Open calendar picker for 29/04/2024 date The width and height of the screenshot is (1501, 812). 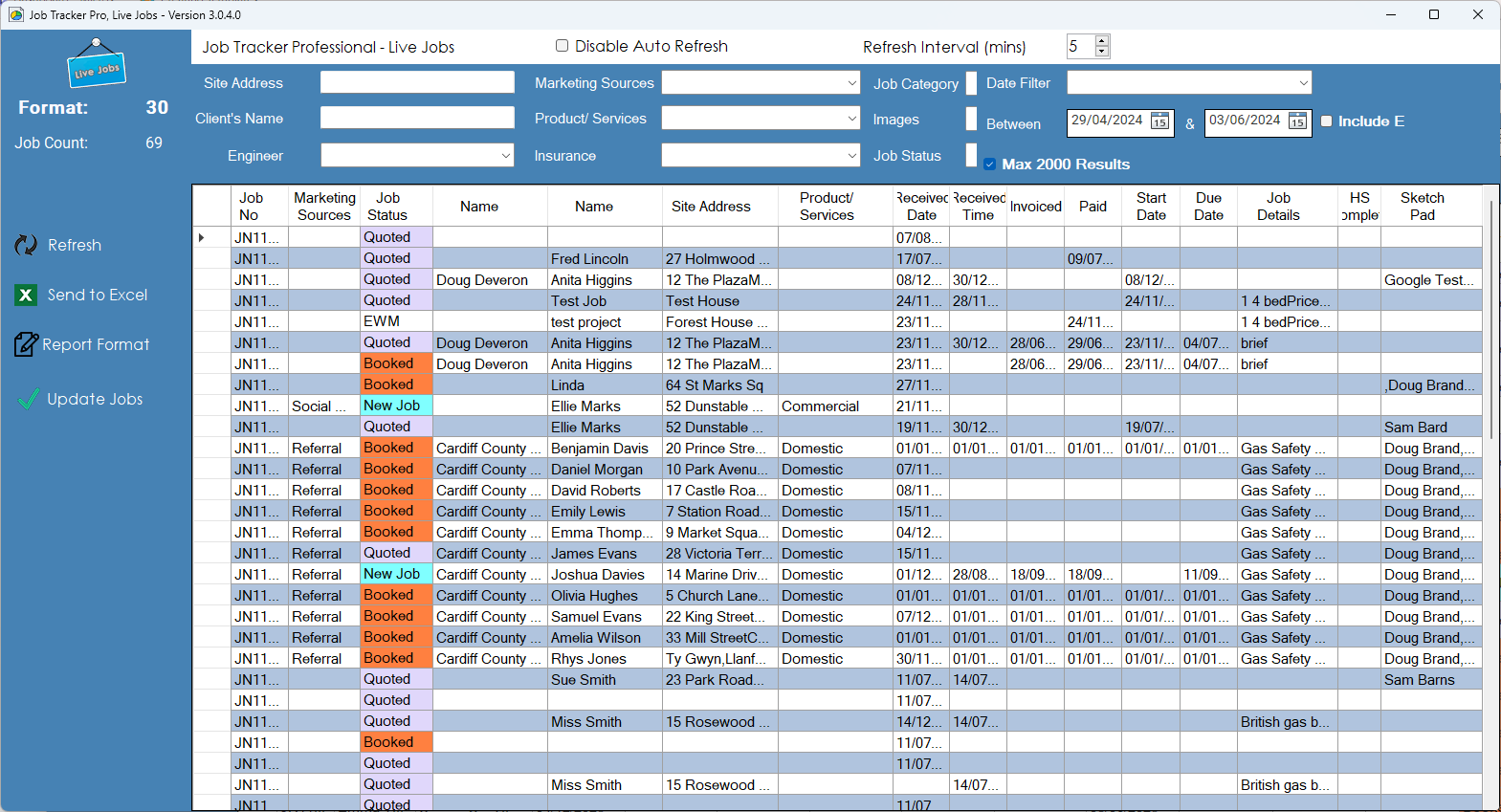coord(1159,121)
